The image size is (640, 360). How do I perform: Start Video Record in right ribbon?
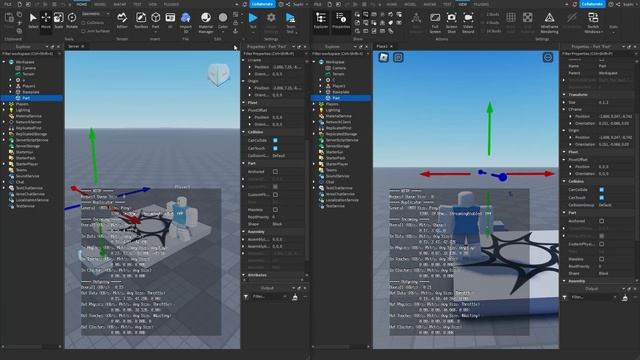(x=468, y=22)
